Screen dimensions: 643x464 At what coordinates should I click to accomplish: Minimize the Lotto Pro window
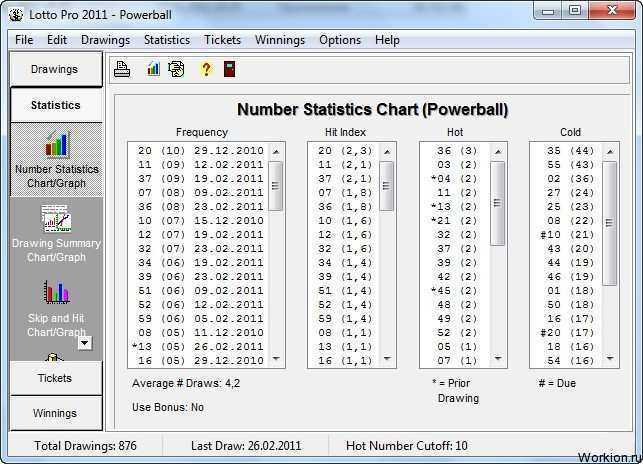[547, 11]
